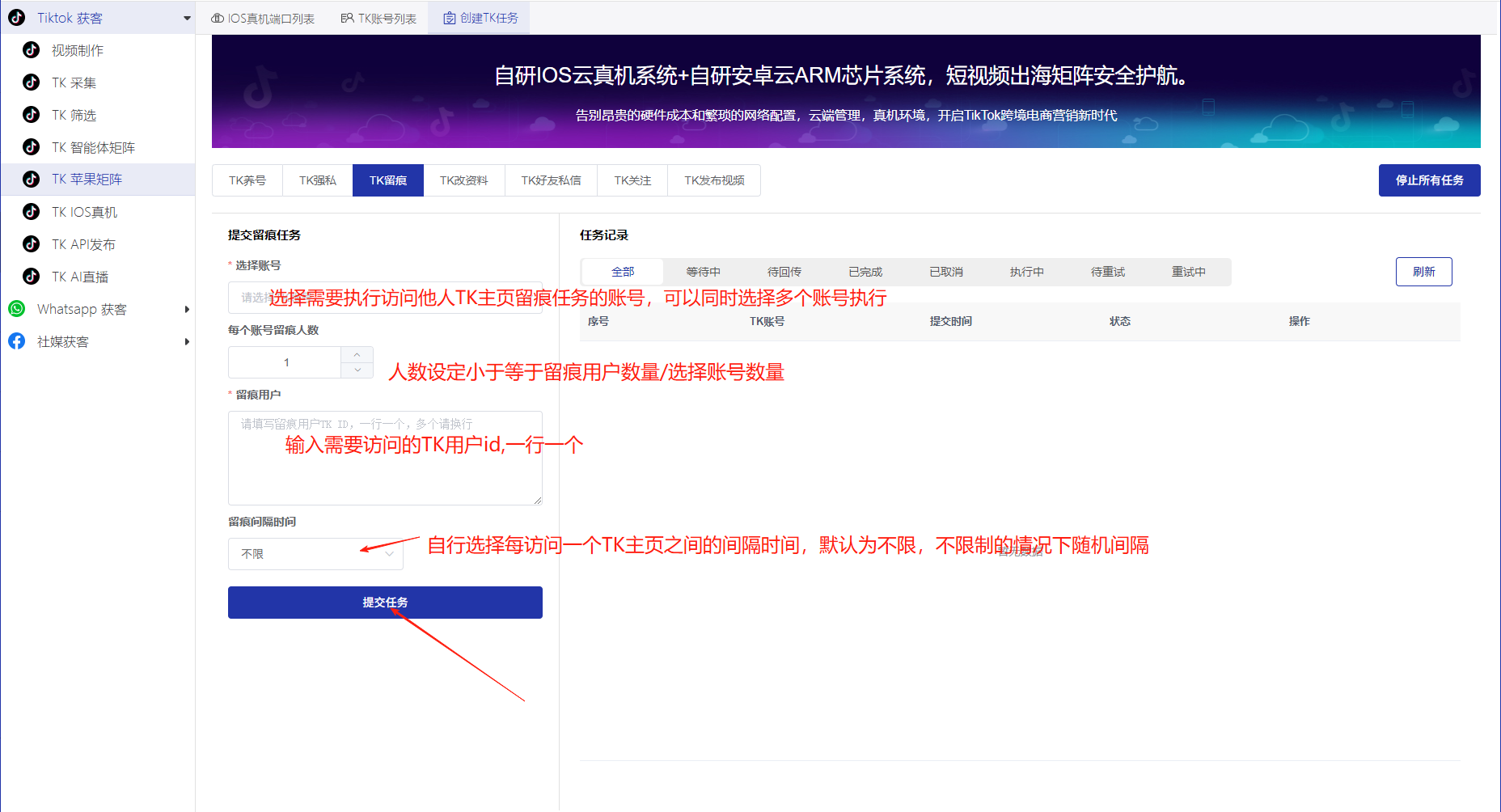Filter tasks by 已完成 status

point(865,272)
